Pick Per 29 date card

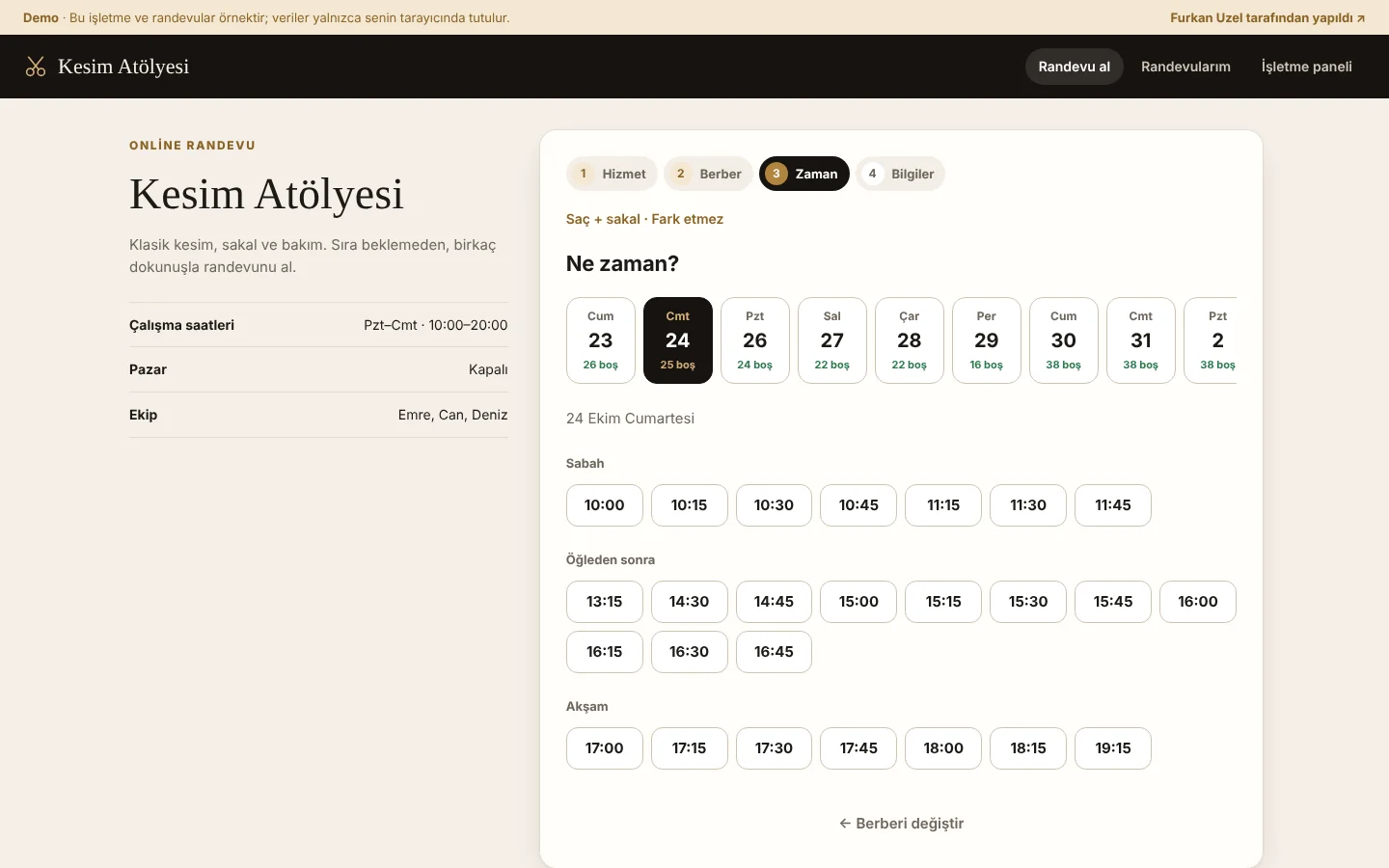pos(987,340)
